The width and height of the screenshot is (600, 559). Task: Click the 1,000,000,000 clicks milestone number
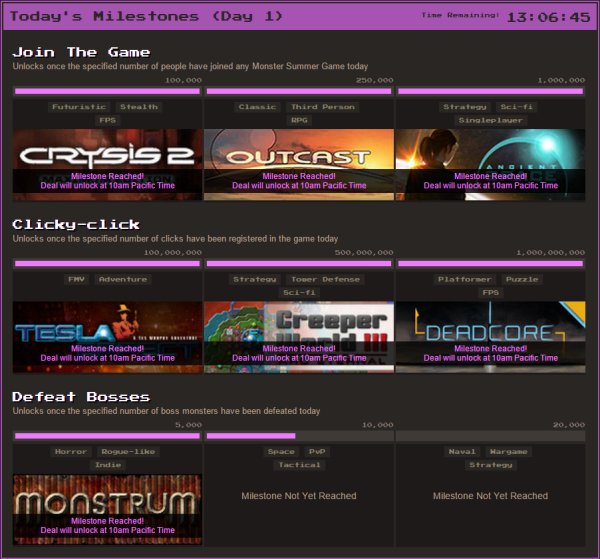point(551,253)
